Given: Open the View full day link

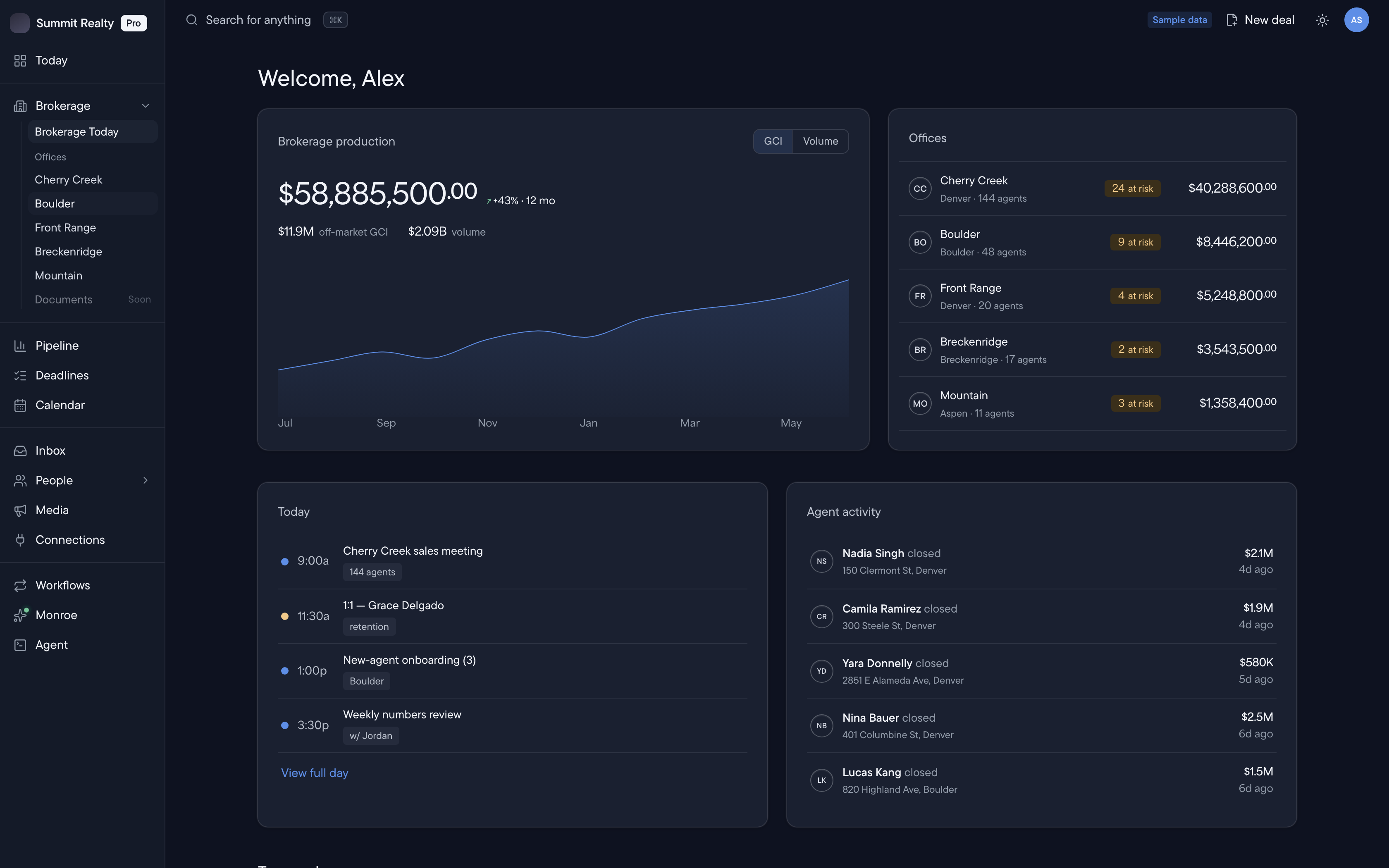Looking at the screenshot, I should tap(315, 773).
